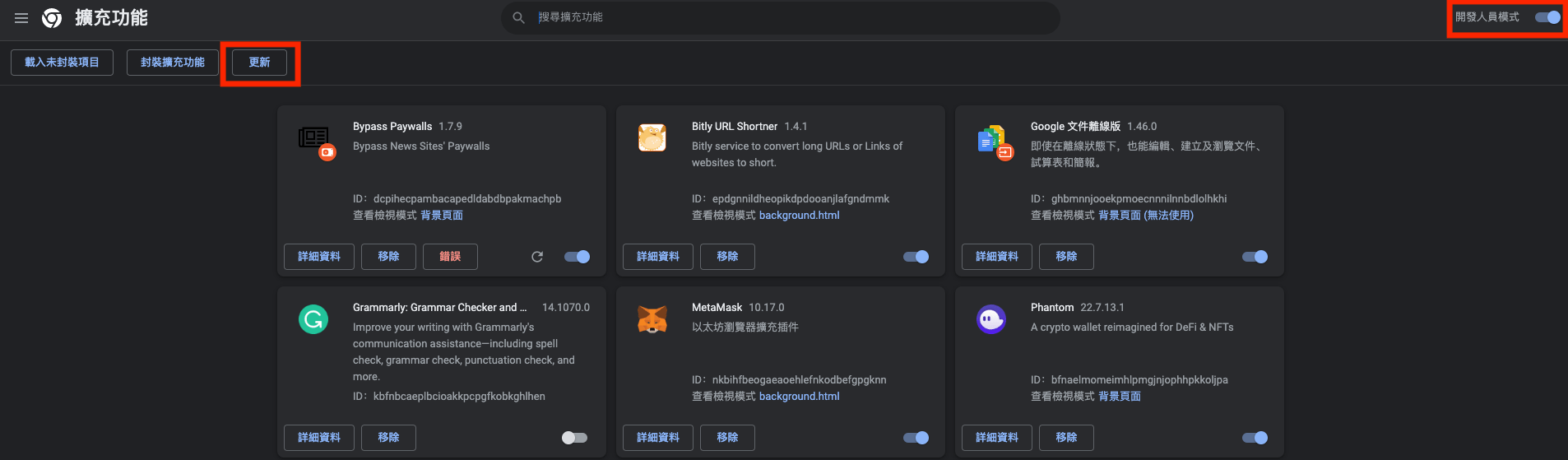1568x460 pixels.
Task: Click the Chrome logo icon
Action: point(52,18)
